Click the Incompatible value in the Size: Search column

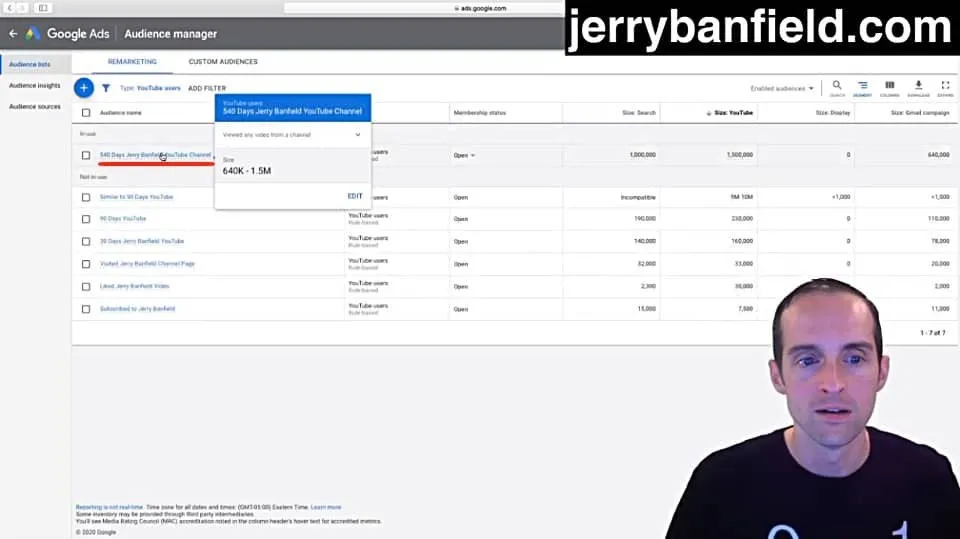(638, 197)
